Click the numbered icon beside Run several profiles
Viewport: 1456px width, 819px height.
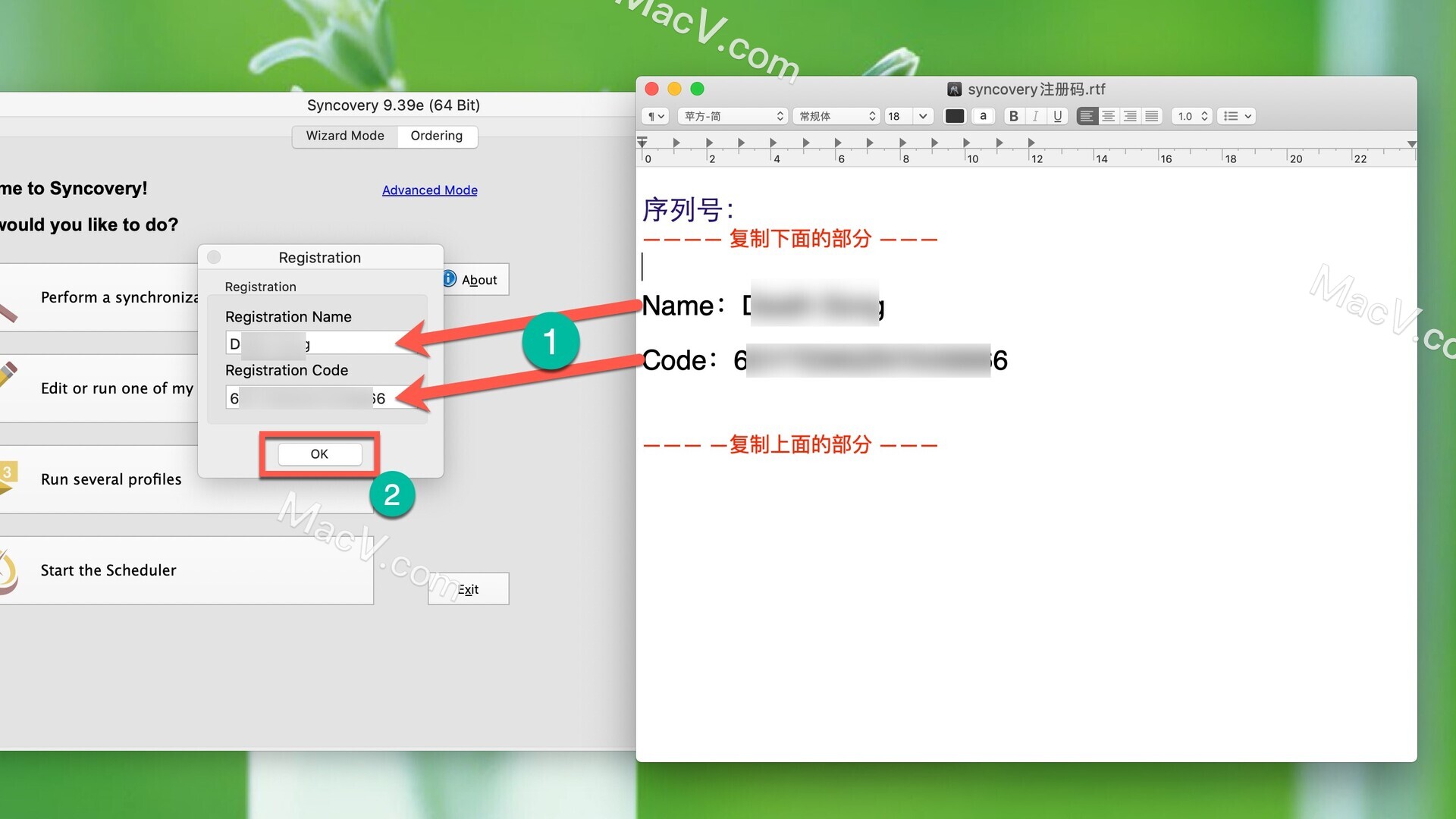(8, 478)
